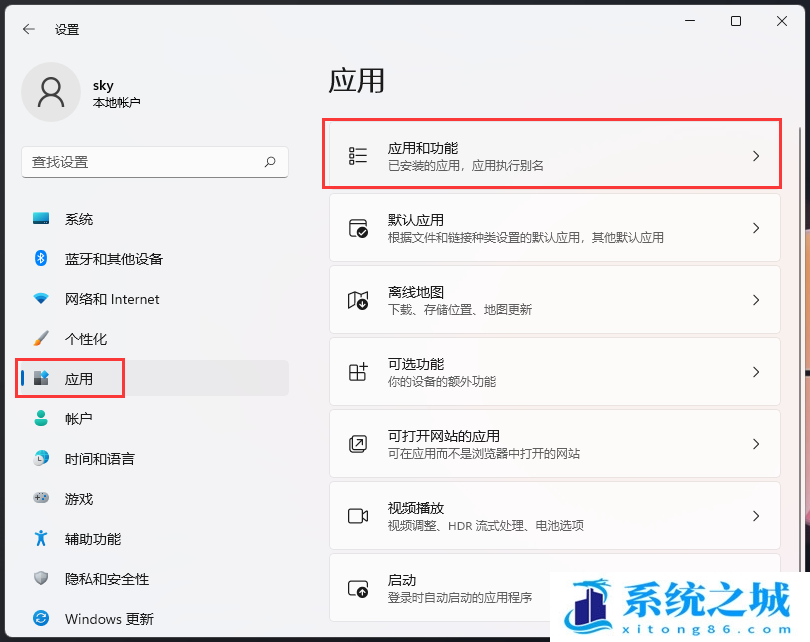The height and width of the screenshot is (642, 810).
Task: Open 蓝牙和其他设备 settings
Action: click(x=155, y=258)
